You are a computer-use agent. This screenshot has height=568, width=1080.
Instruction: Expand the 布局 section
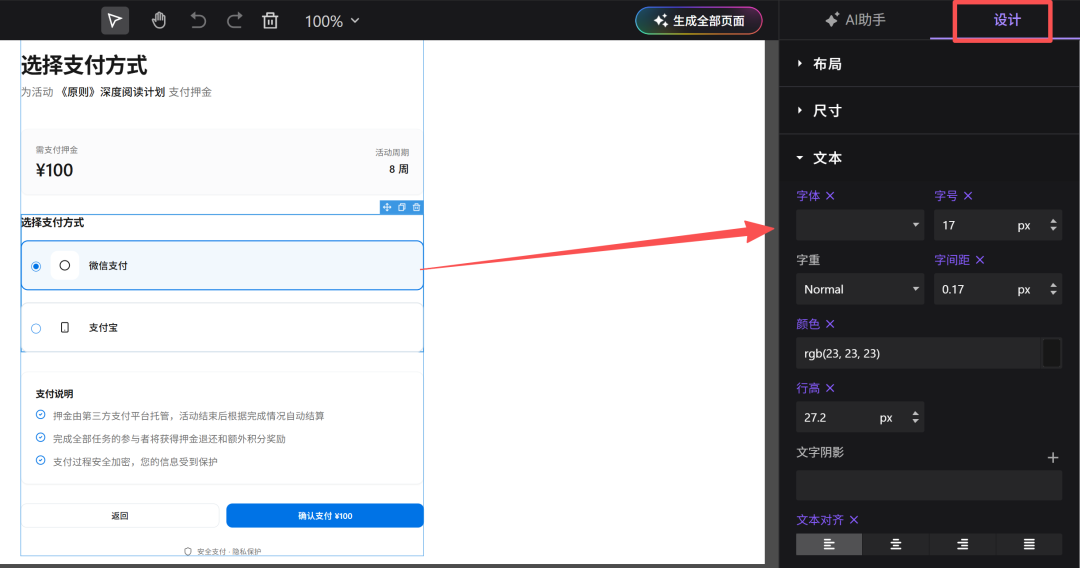coord(826,64)
